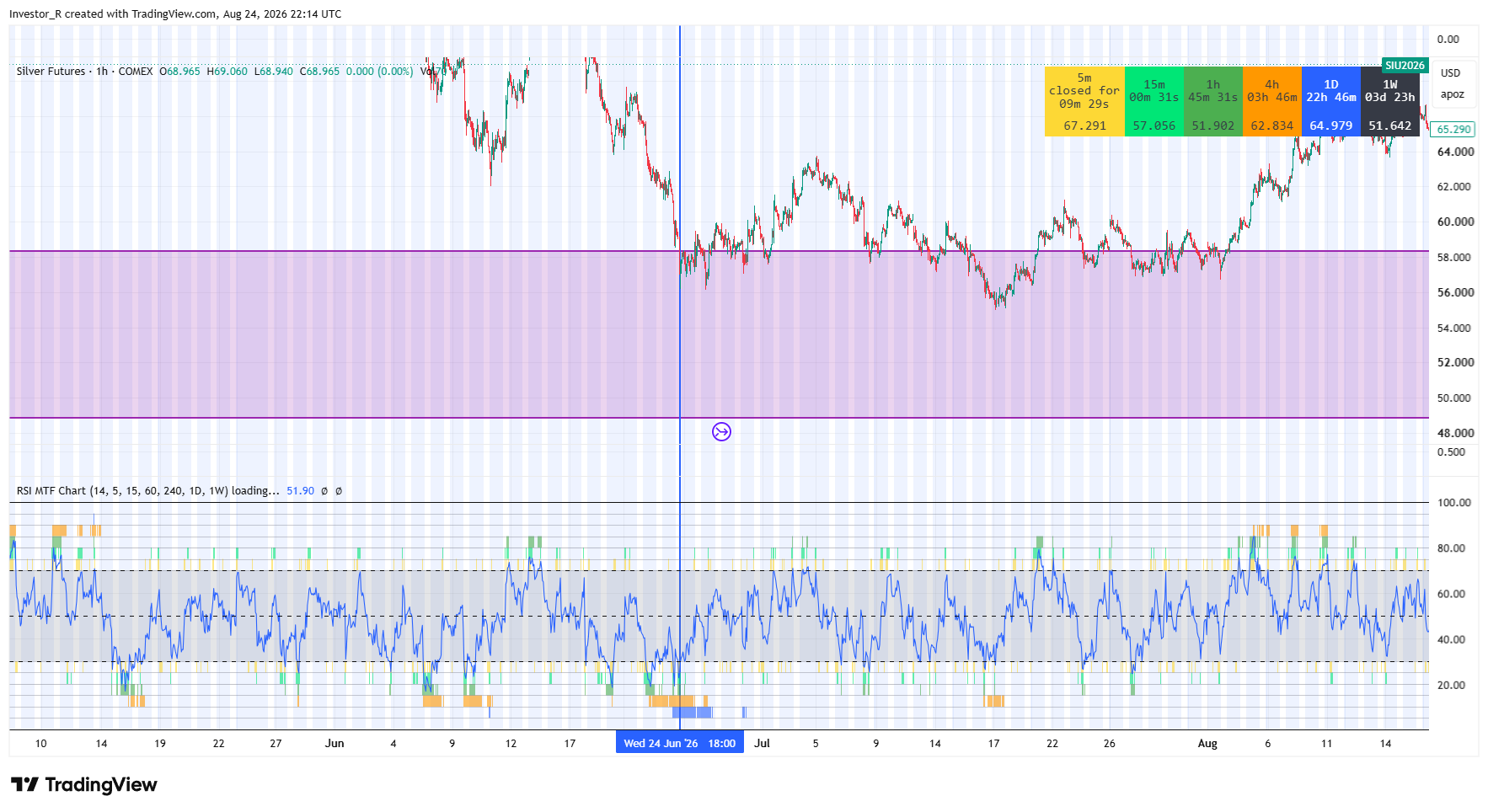Click the Wed 24 Jun '26 18:00 date label
The width and height of the screenshot is (1488, 812).
[680, 743]
